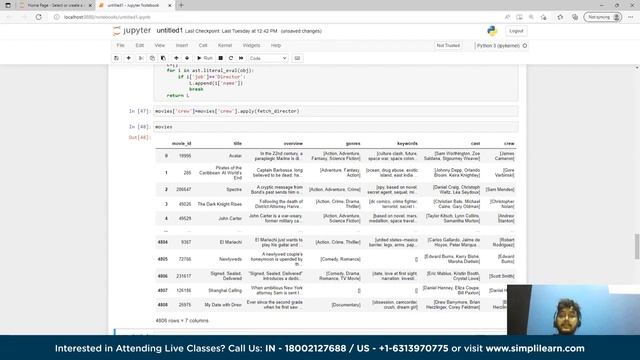Screen dimensions: 640x360
Task: Open the Help menu
Action: (x=276, y=45)
